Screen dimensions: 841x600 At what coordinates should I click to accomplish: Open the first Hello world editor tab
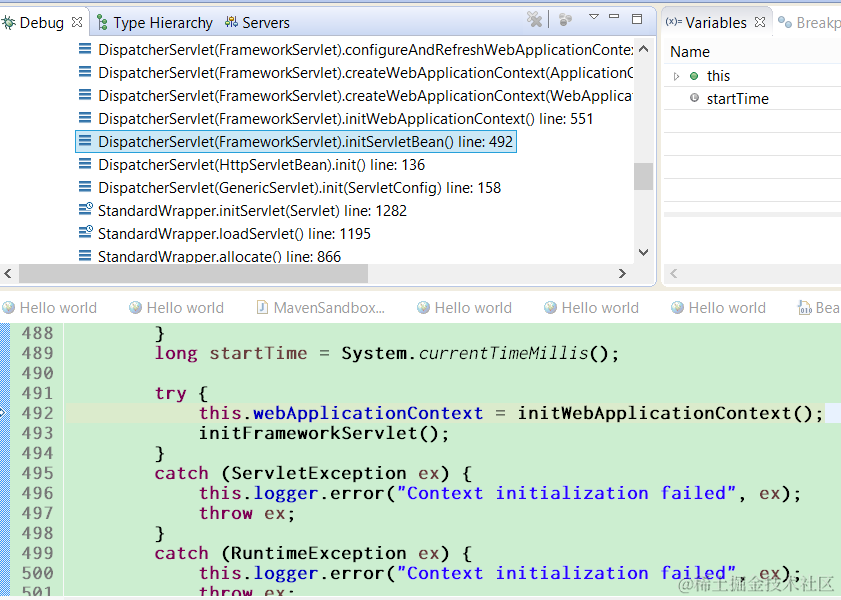click(x=50, y=308)
